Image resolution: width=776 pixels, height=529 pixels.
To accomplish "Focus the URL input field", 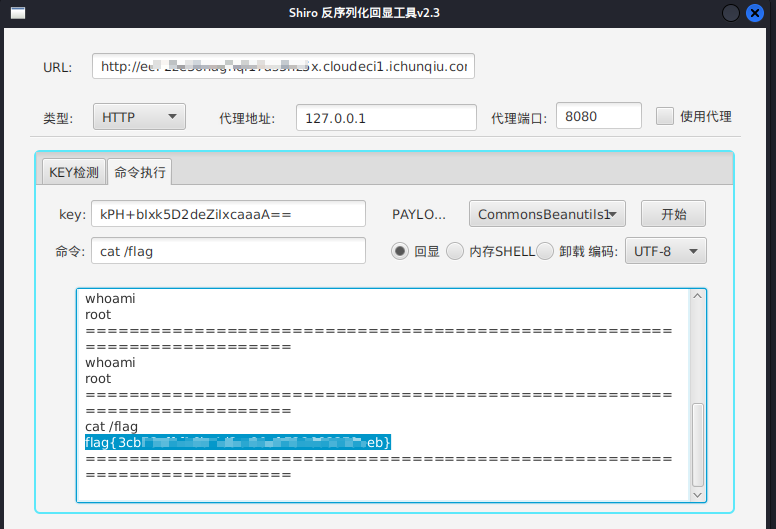I will (283, 66).
